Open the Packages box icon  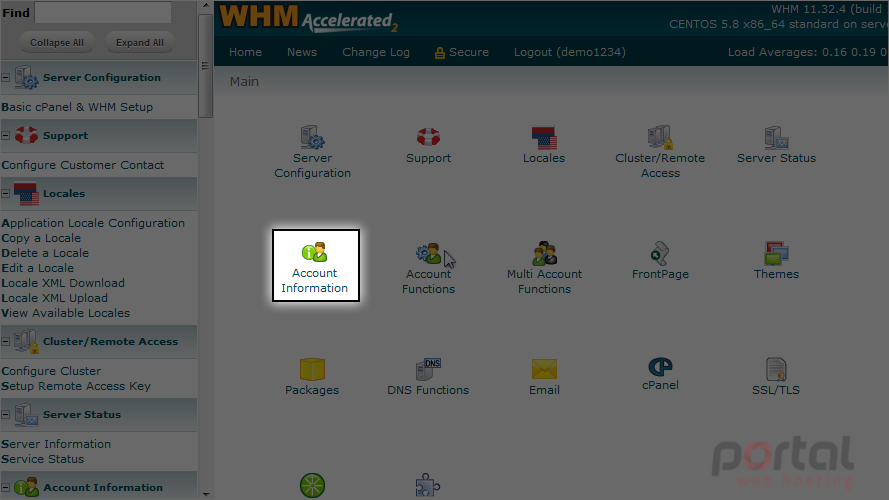pyautogui.click(x=312, y=369)
